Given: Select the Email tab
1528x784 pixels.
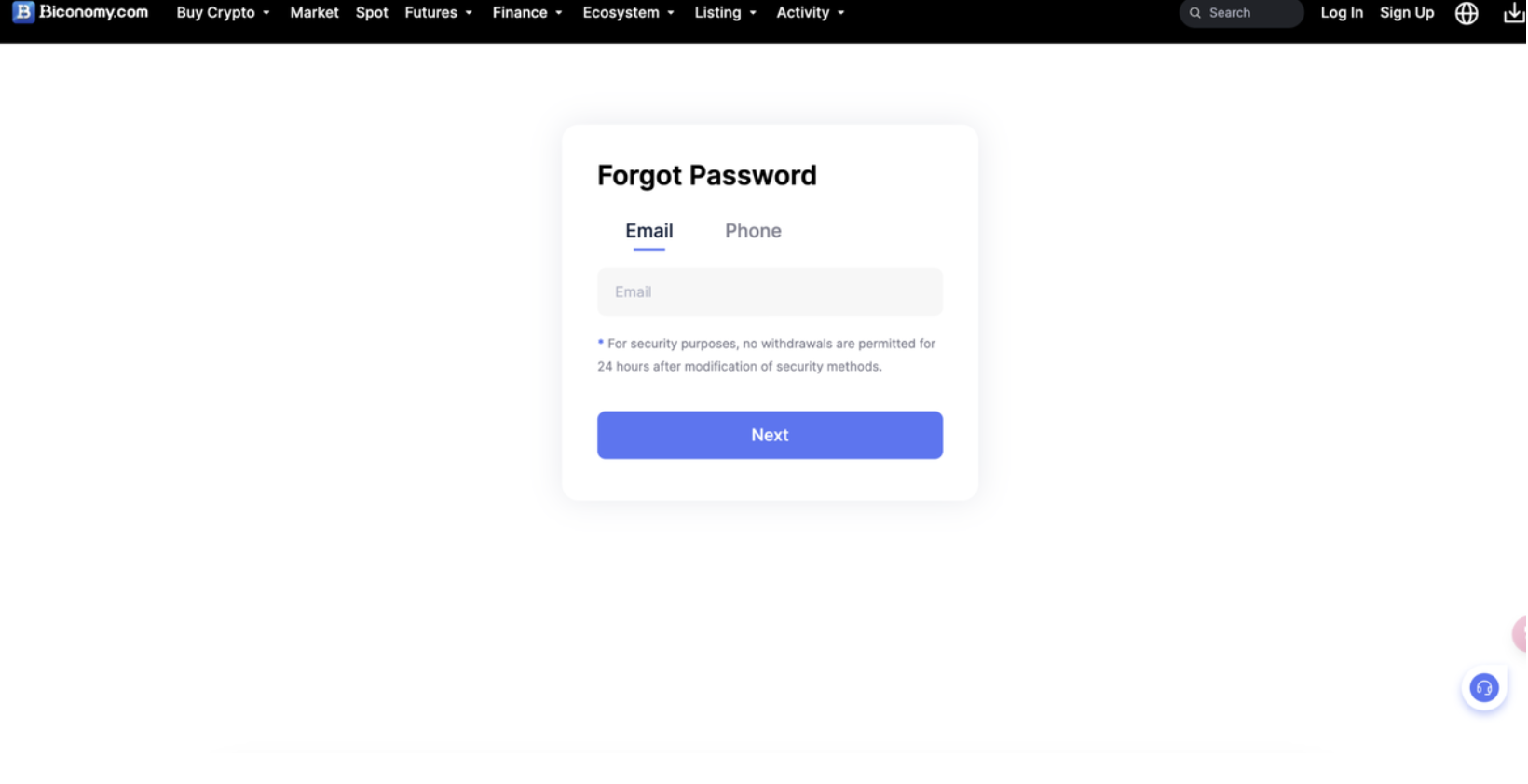Looking at the screenshot, I should [x=649, y=231].
